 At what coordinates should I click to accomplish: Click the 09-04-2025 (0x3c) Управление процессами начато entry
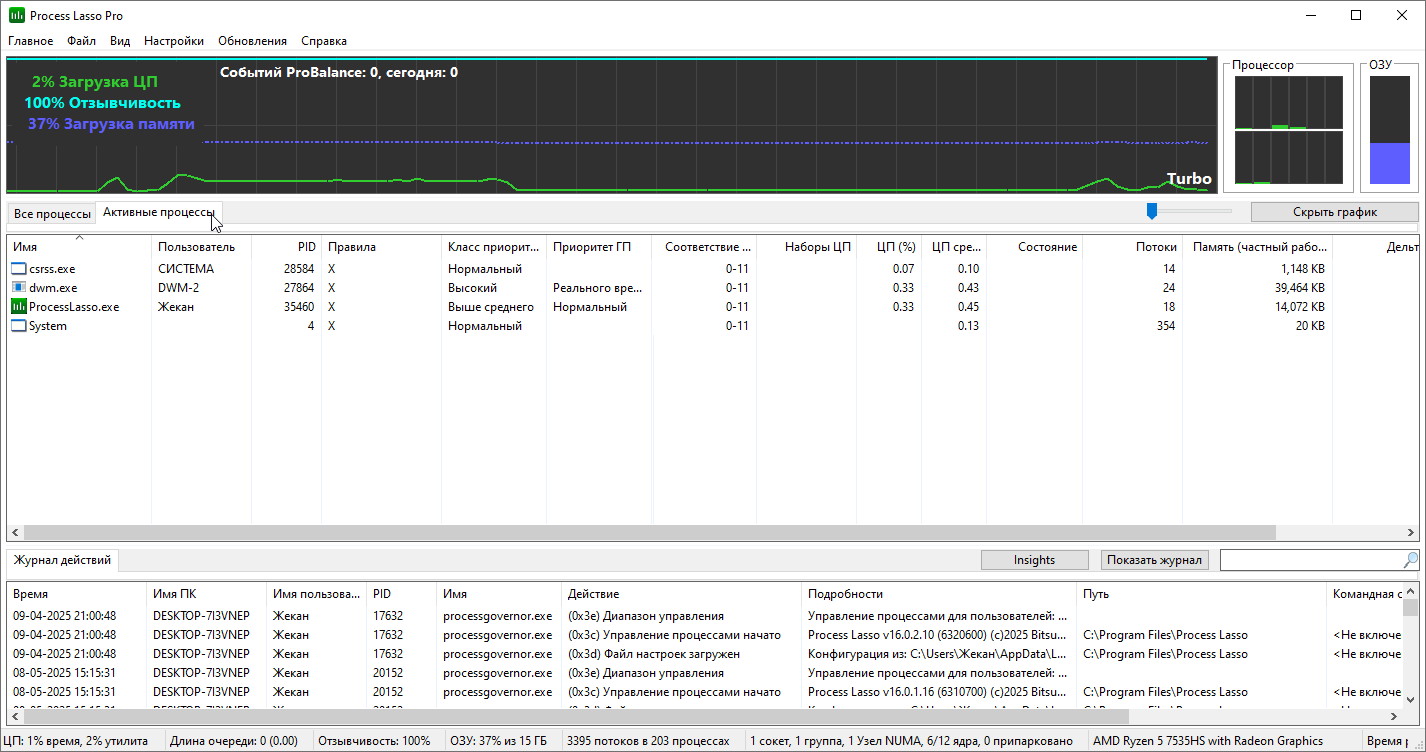[x=674, y=635]
